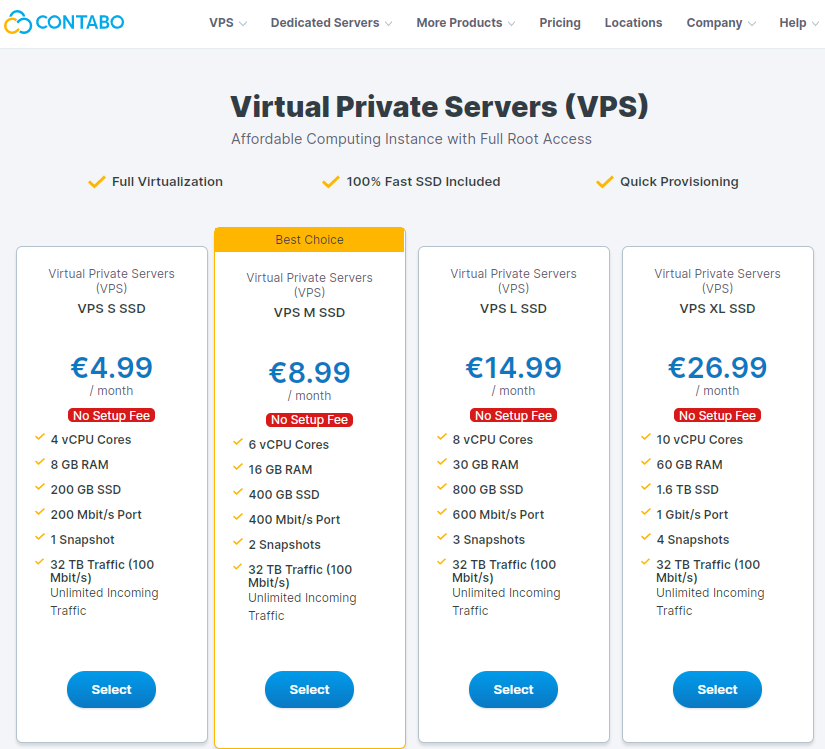Select the VPS XL SSD plan
The height and width of the screenshot is (749, 825).
click(718, 690)
